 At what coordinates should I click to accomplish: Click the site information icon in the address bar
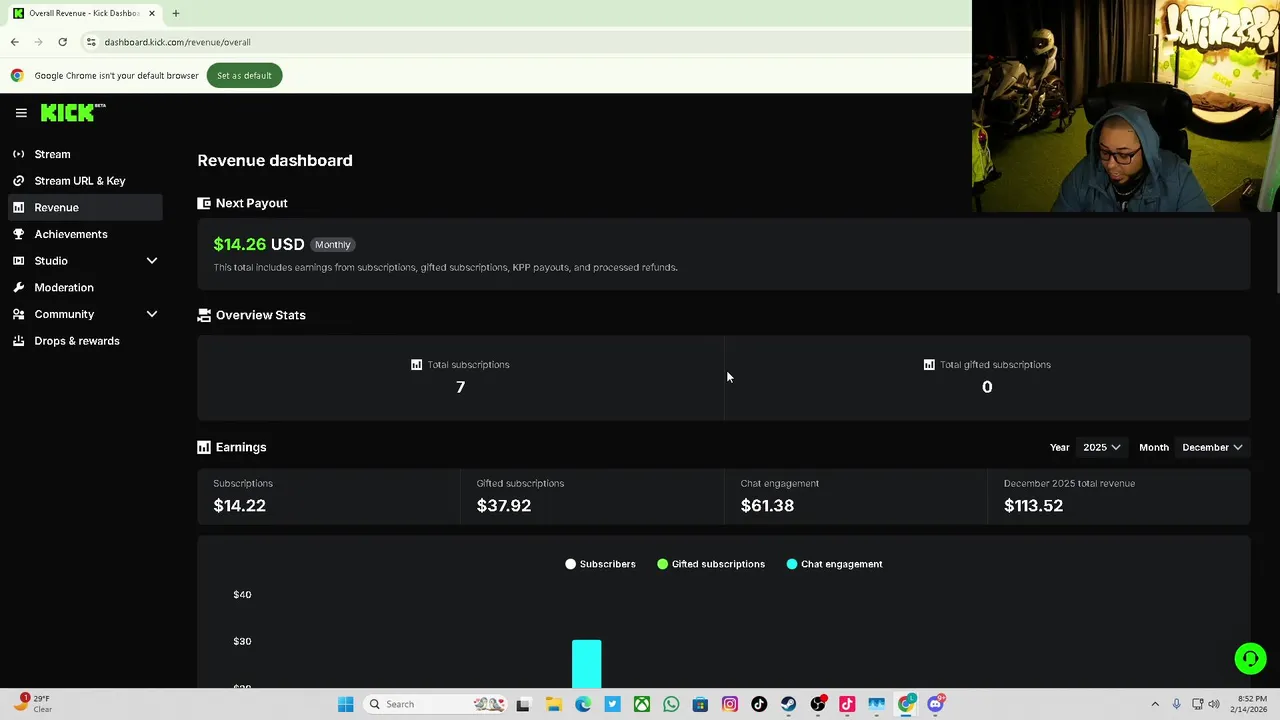pos(91,42)
